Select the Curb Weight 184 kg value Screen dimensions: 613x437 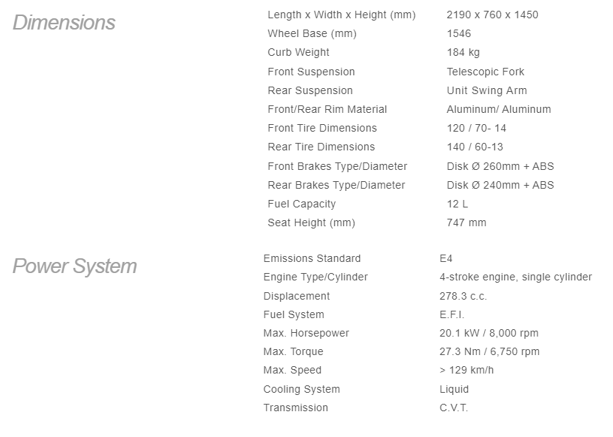coord(463,53)
